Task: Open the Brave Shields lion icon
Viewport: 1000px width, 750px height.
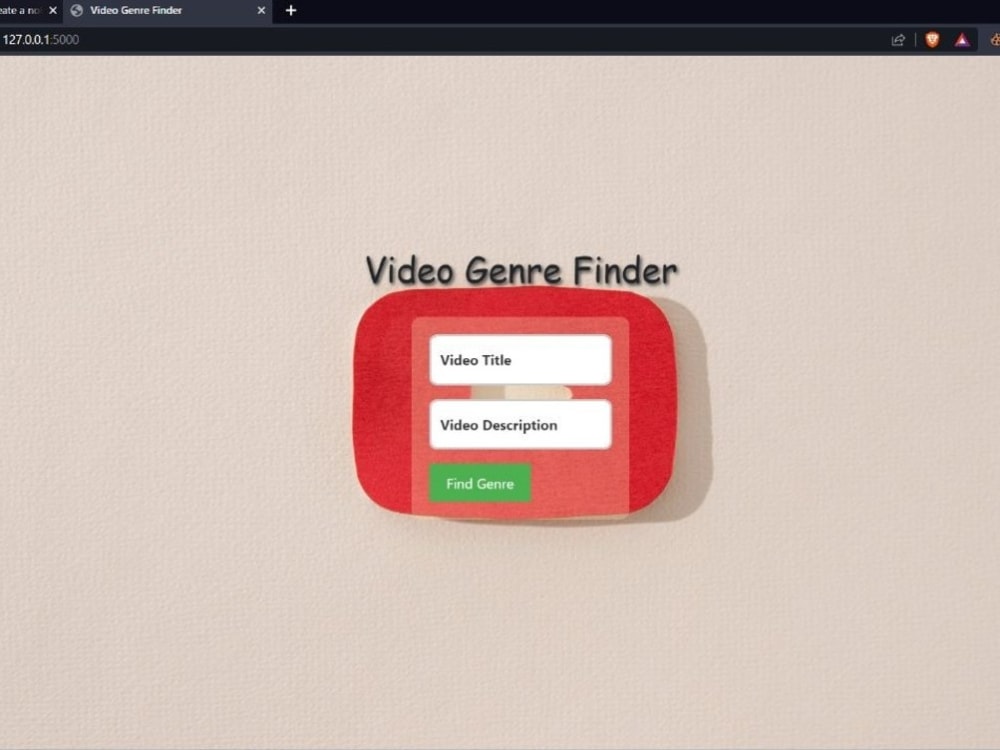Action: click(x=932, y=40)
